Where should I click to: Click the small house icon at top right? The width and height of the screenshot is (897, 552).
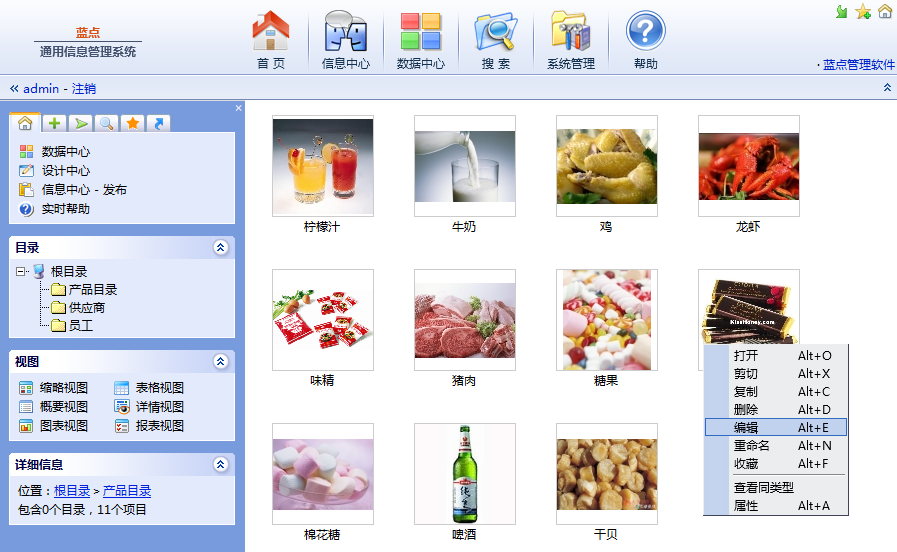click(884, 11)
